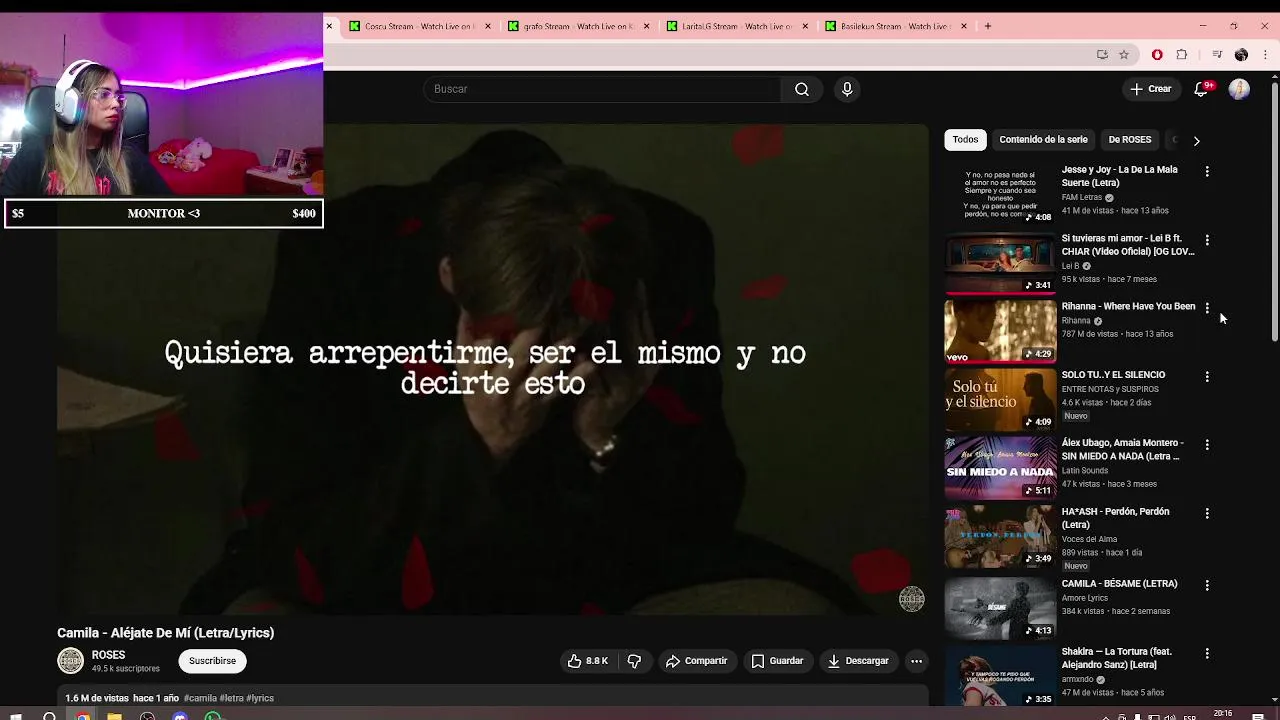Play the Rihanna vevo thumbnail

(1000, 331)
